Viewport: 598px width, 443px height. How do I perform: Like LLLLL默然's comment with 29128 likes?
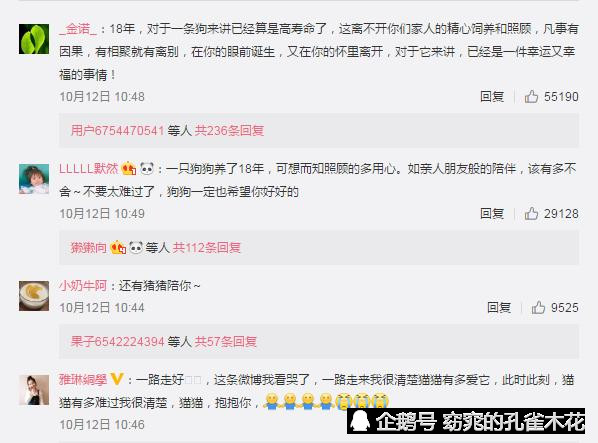pos(531,213)
